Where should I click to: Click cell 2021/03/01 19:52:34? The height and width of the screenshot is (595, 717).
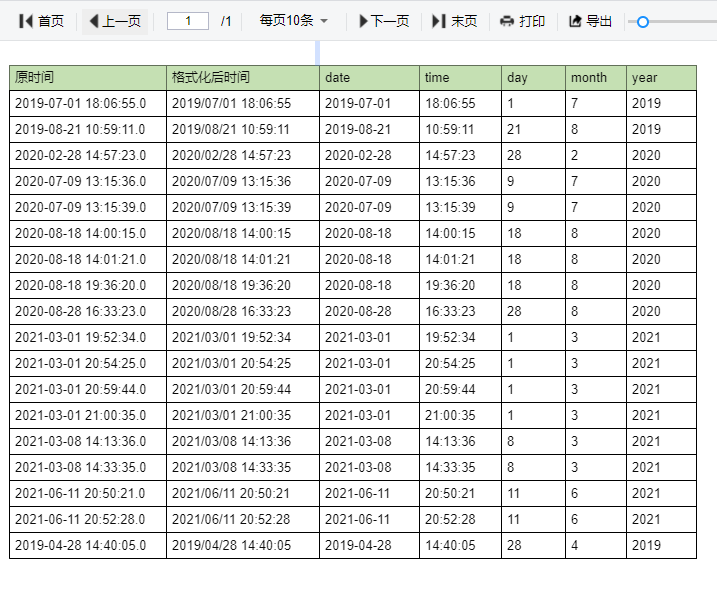coord(243,338)
